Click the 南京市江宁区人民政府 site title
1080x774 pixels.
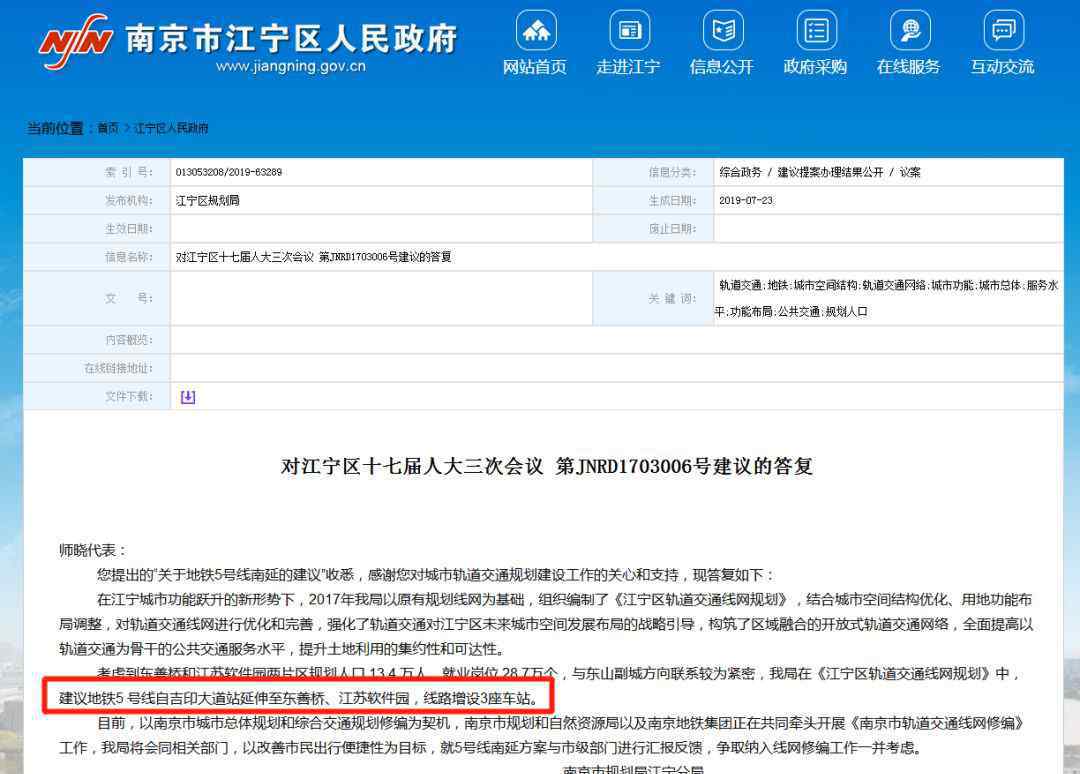click(291, 38)
